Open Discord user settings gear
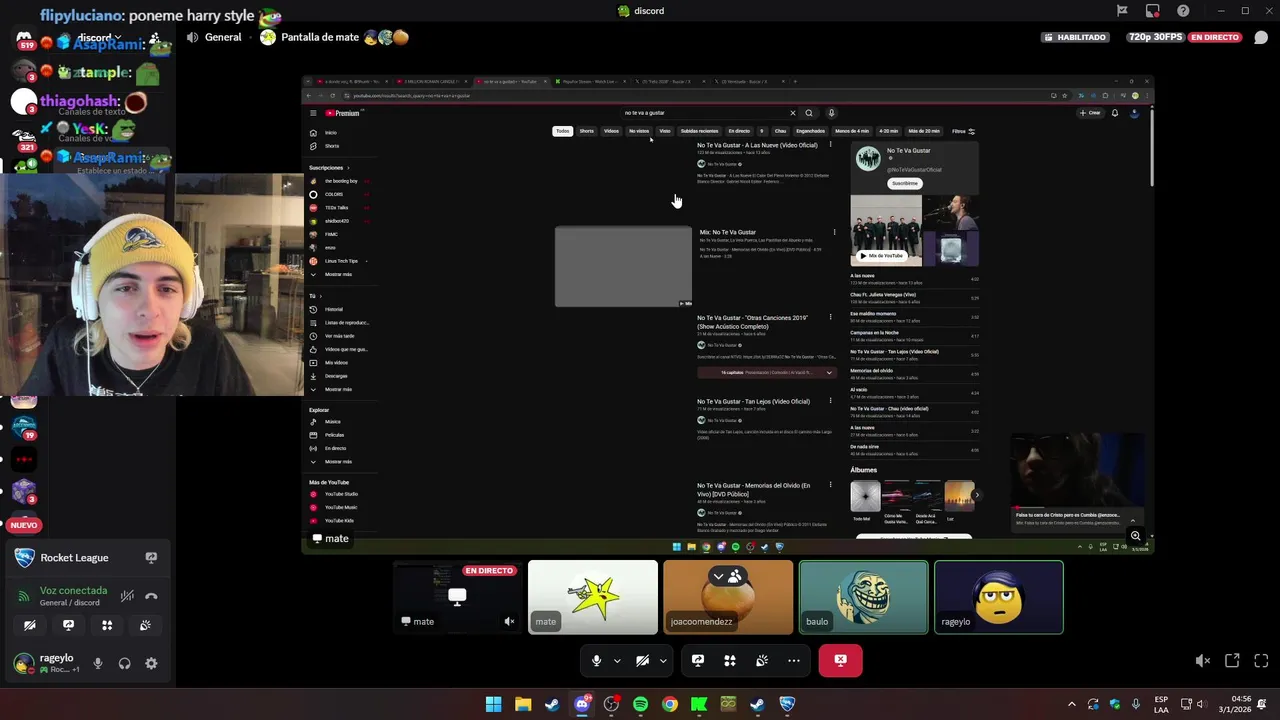The image size is (1280, 720). (151, 663)
